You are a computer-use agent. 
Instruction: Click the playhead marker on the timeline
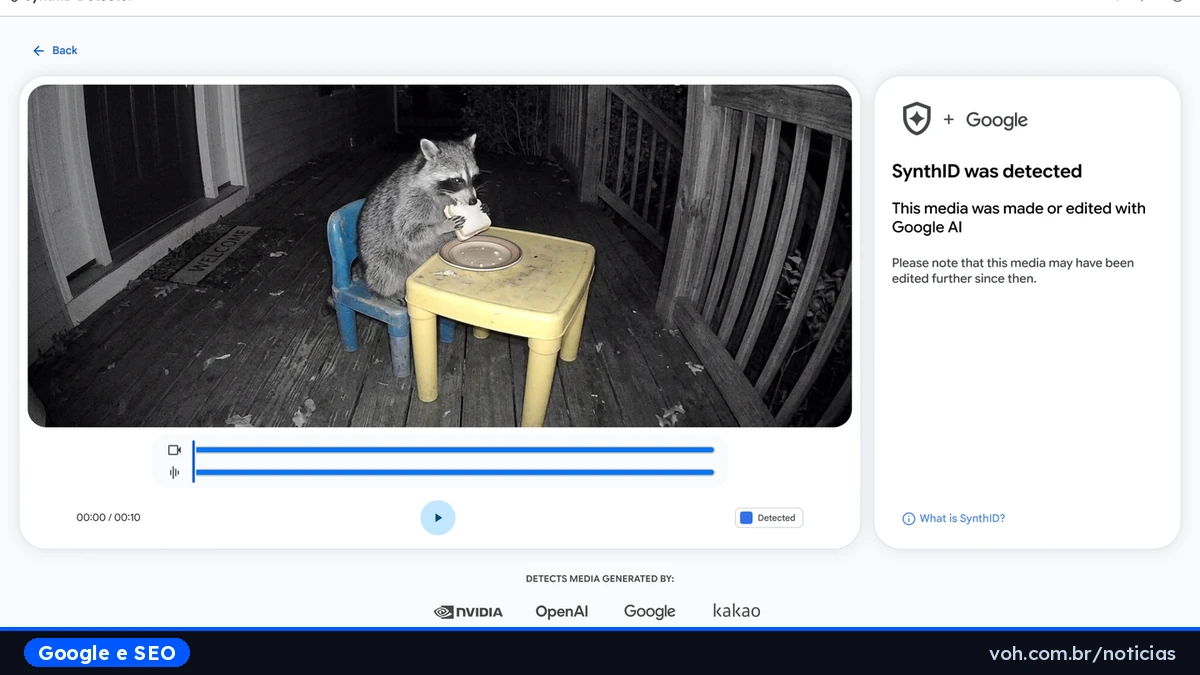coord(193,462)
